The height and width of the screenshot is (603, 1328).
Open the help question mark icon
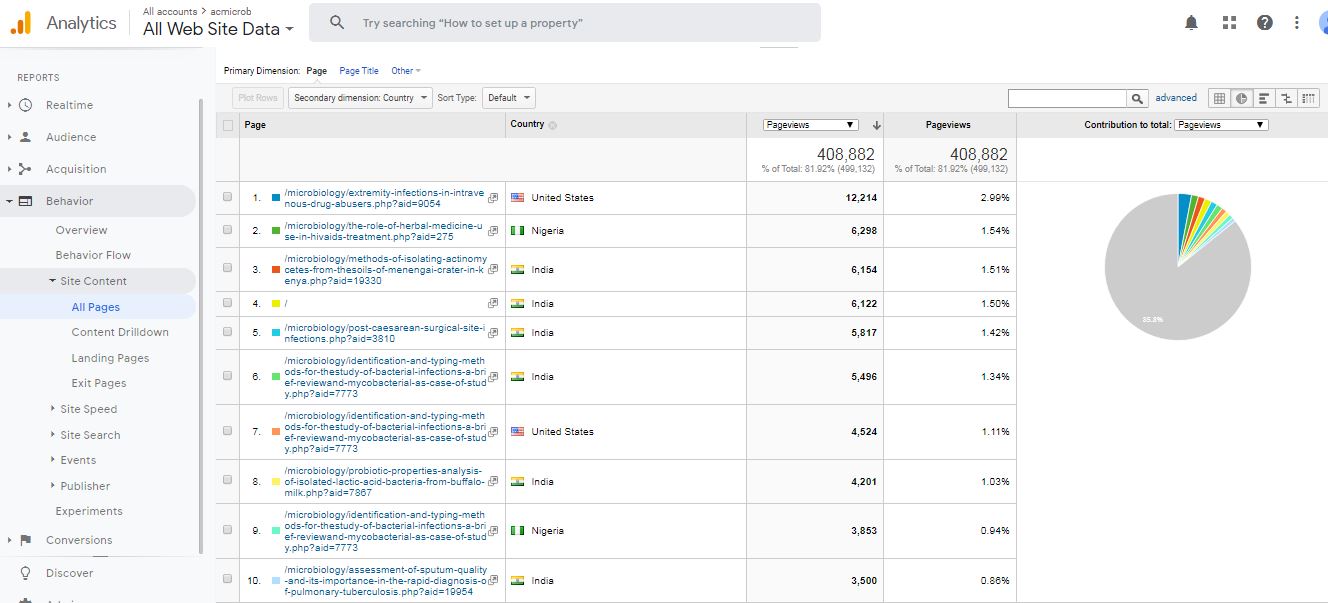(x=1265, y=22)
